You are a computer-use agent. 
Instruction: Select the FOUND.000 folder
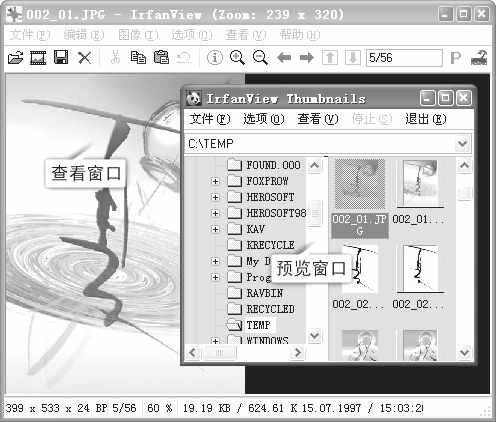point(264,165)
